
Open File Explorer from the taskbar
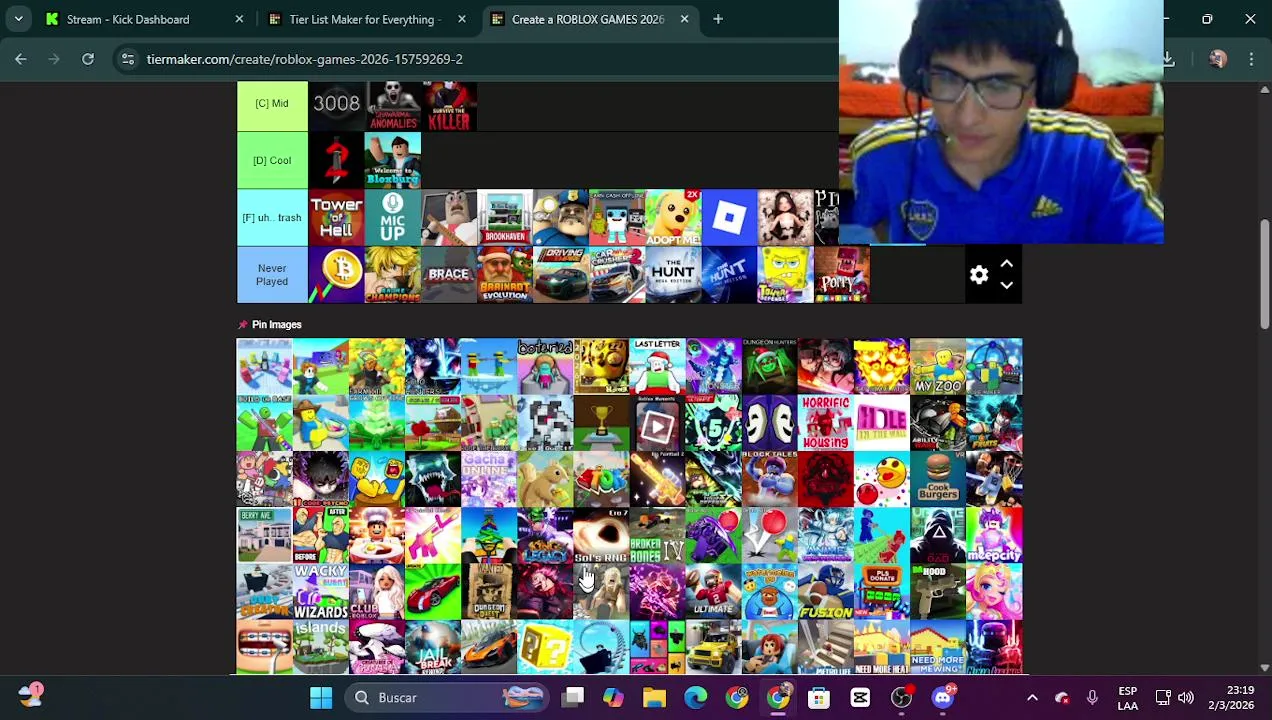[654, 697]
